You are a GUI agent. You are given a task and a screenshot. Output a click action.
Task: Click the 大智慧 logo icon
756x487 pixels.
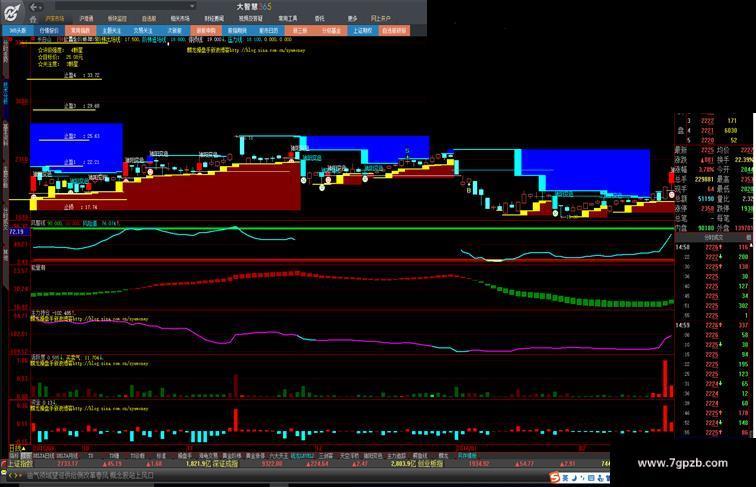point(12,11)
